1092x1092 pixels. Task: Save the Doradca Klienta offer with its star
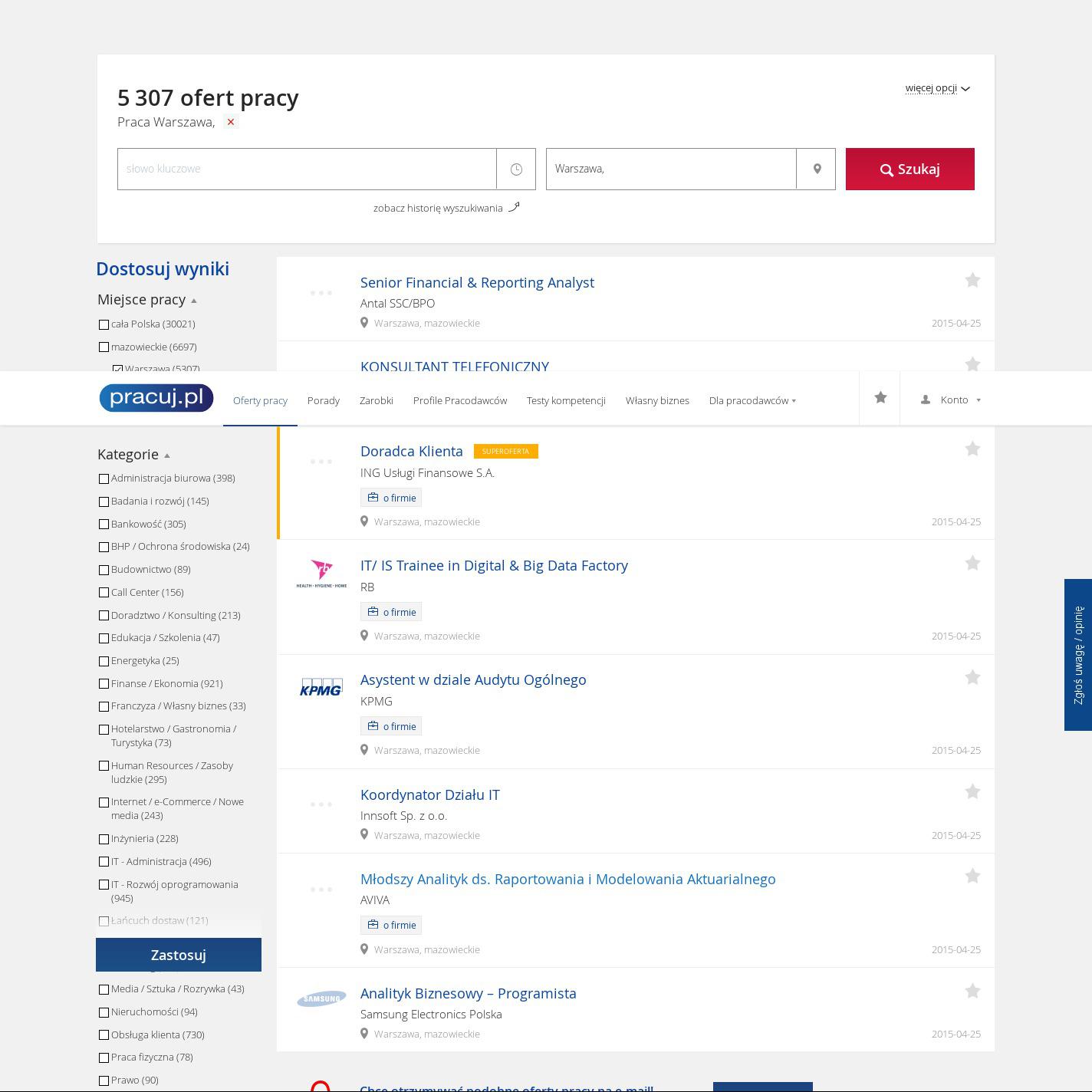972,449
